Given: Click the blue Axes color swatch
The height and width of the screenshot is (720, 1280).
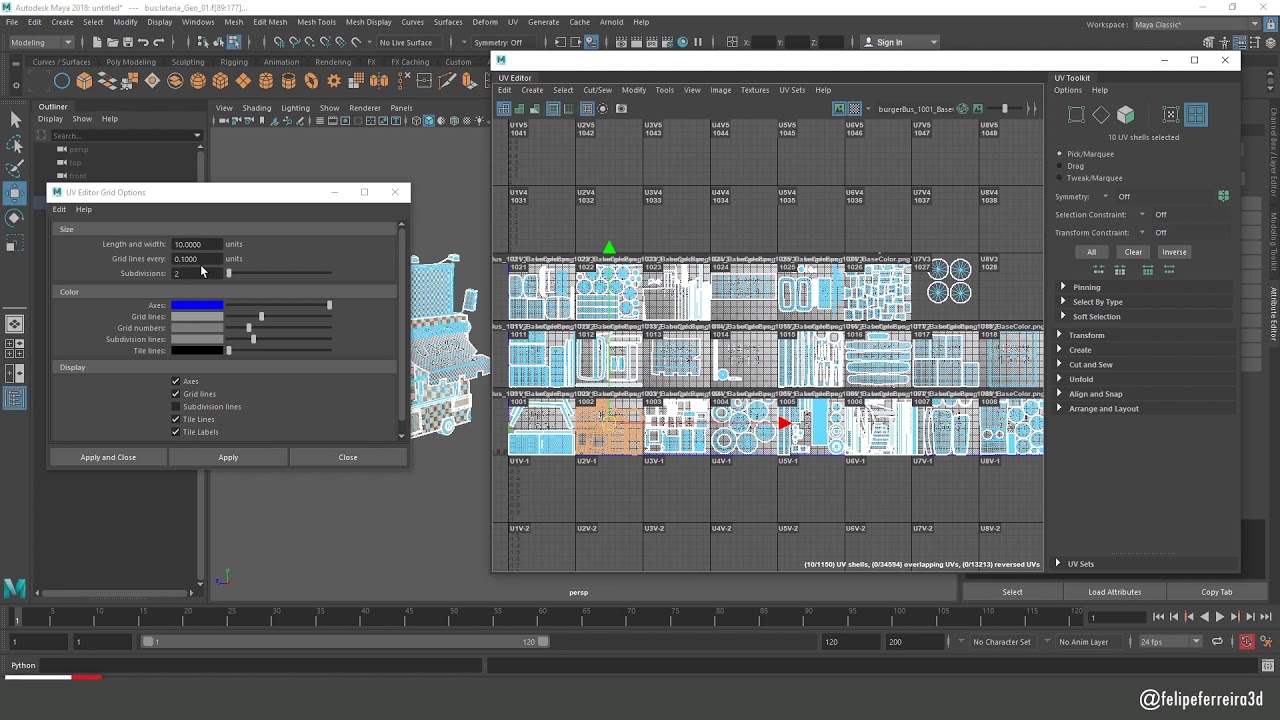Looking at the screenshot, I should point(197,305).
